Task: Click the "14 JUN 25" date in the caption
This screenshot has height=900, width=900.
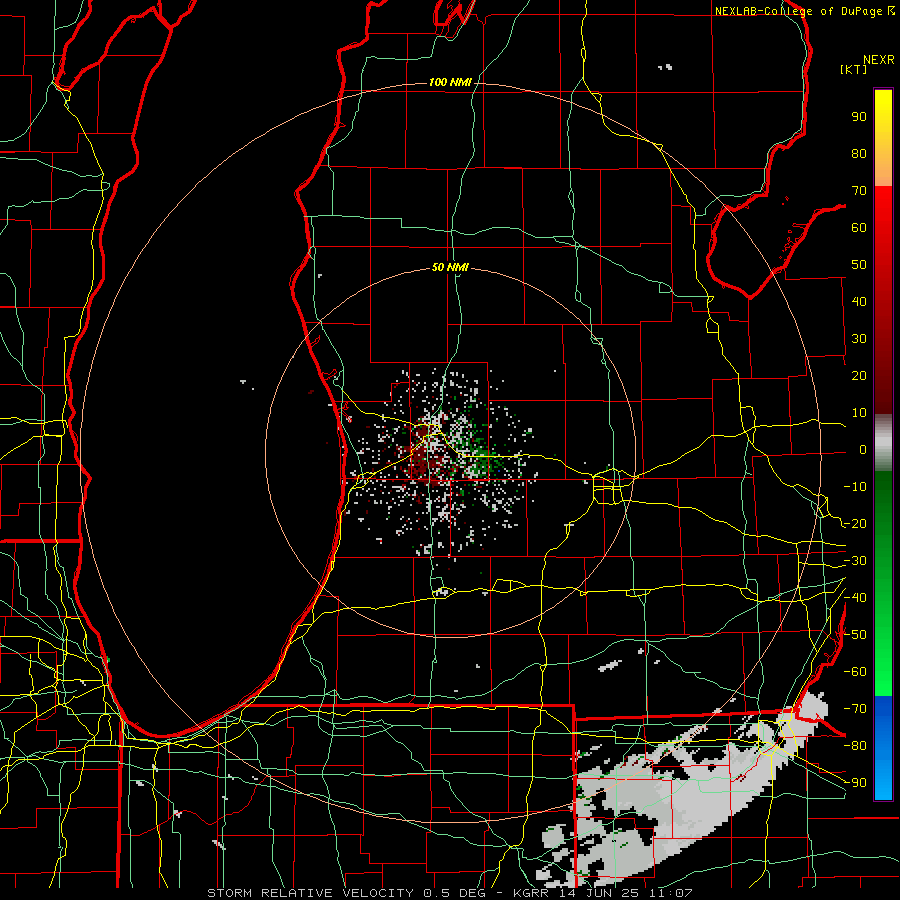Action: coord(600,893)
